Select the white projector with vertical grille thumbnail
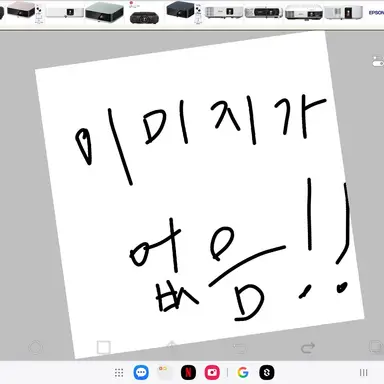The width and height of the screenshot is (384, 384). [x=343, y=13]
